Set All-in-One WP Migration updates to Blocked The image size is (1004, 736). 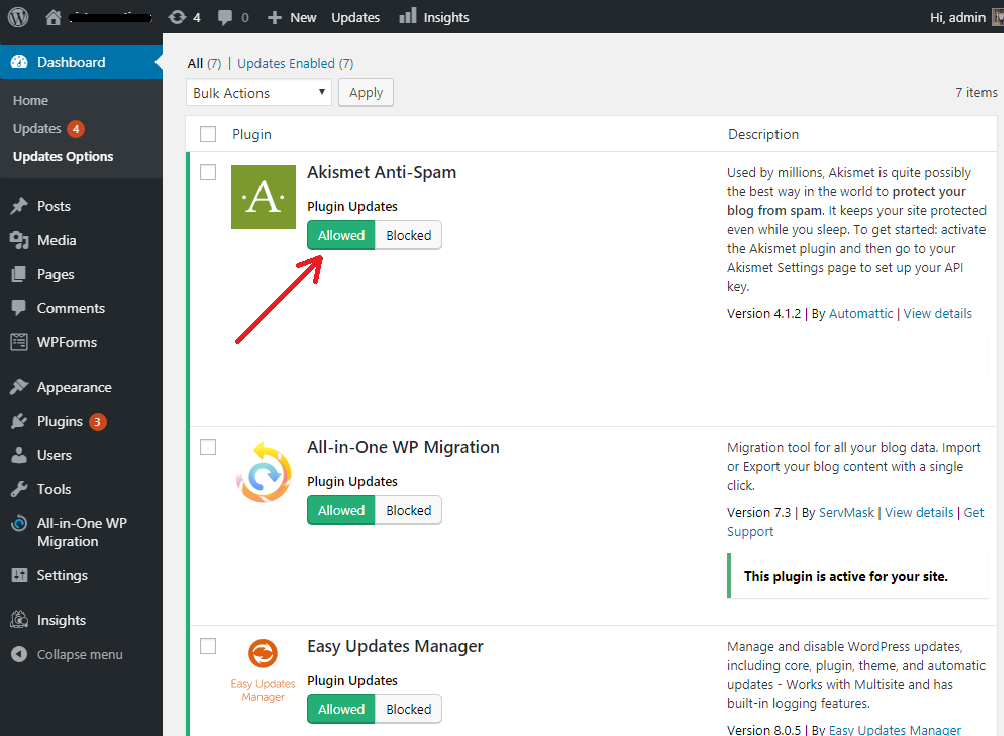click(409, 510)
